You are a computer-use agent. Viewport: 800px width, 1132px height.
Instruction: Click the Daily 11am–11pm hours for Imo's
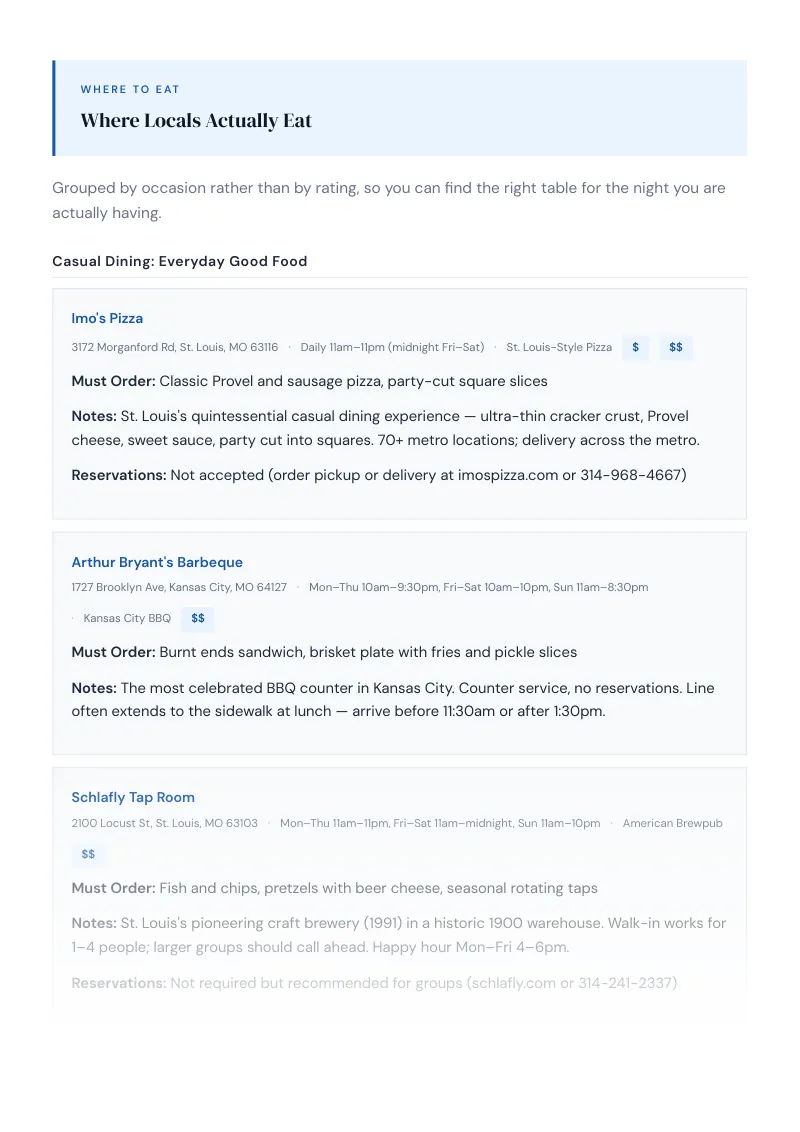tap(392, 347)
